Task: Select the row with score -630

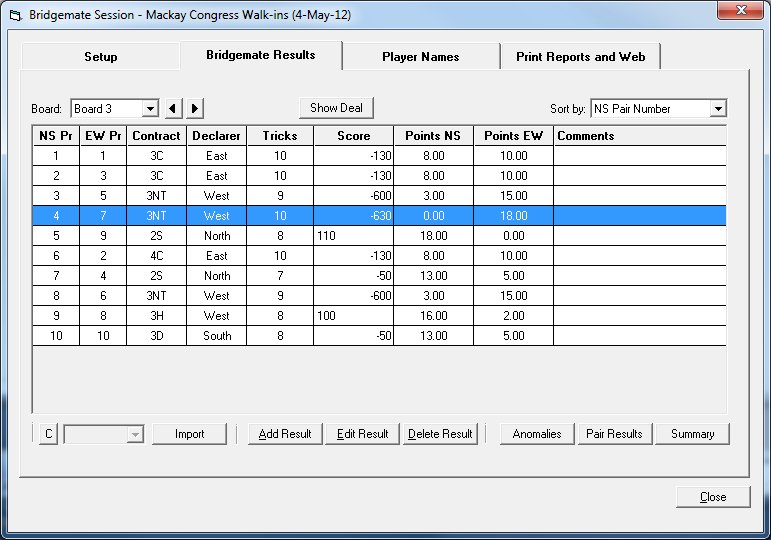Action: click(379, 216)
